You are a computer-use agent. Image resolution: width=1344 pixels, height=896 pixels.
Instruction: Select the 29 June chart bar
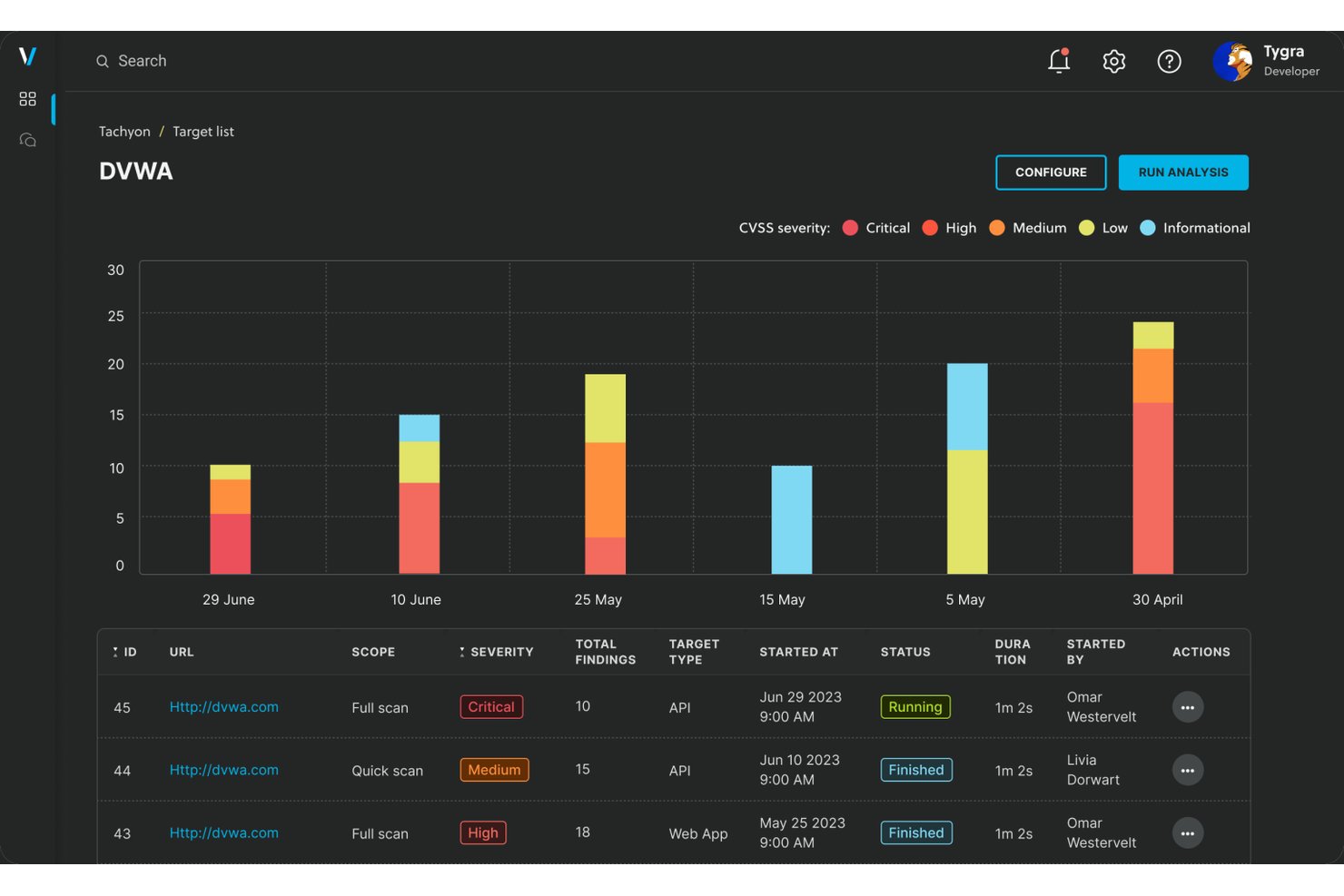click(231, 519)
